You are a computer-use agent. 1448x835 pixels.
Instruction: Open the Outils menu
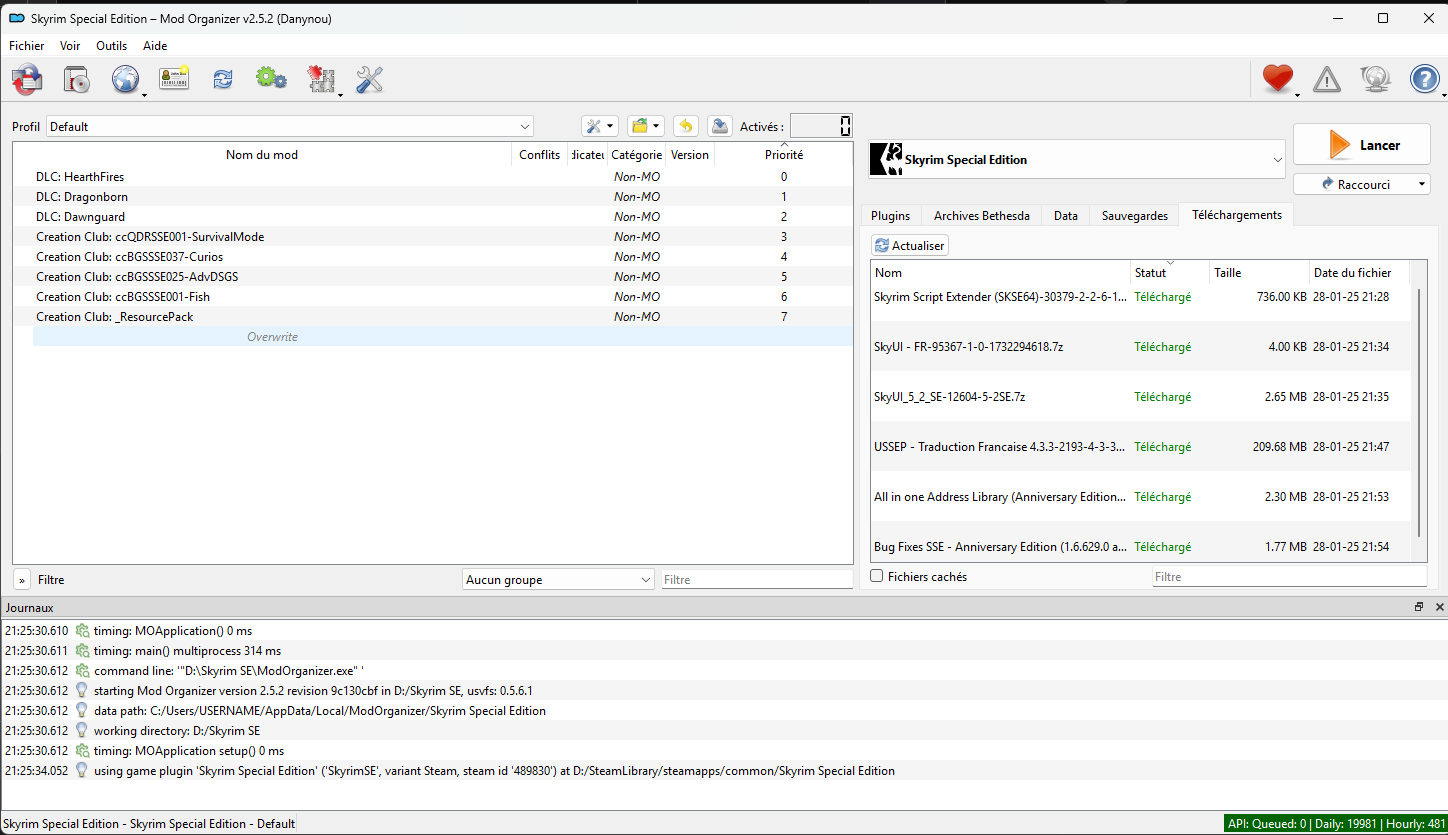pyautogui.click(x=112, y=46)
